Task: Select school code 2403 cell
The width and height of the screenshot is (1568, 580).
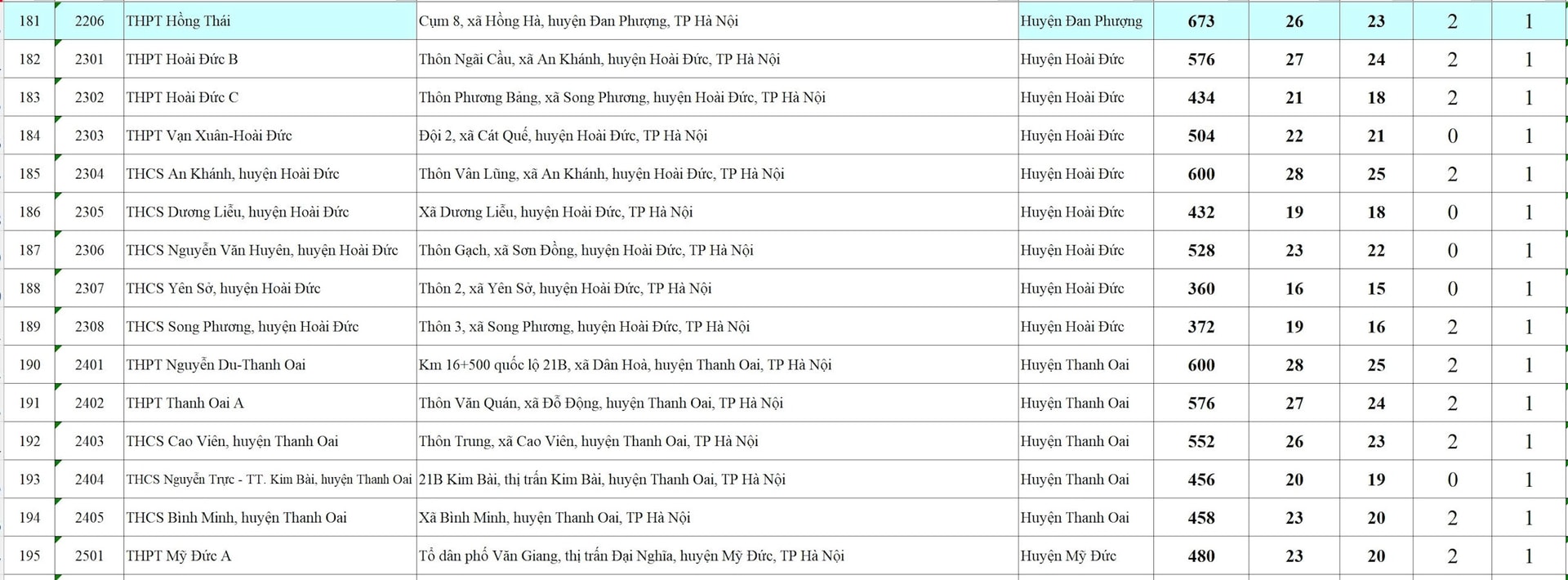Action: [89, 441]
